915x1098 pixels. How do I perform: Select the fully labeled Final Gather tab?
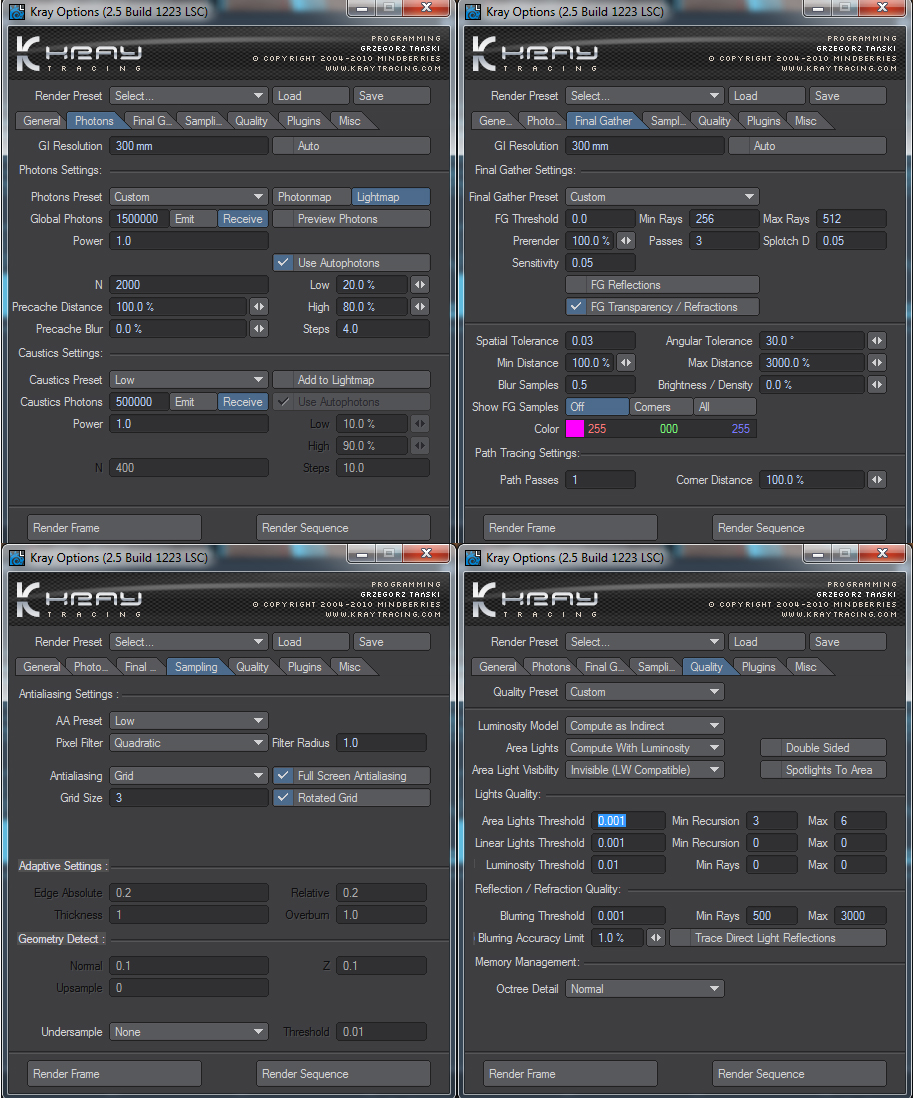click(x=603, y=121)
